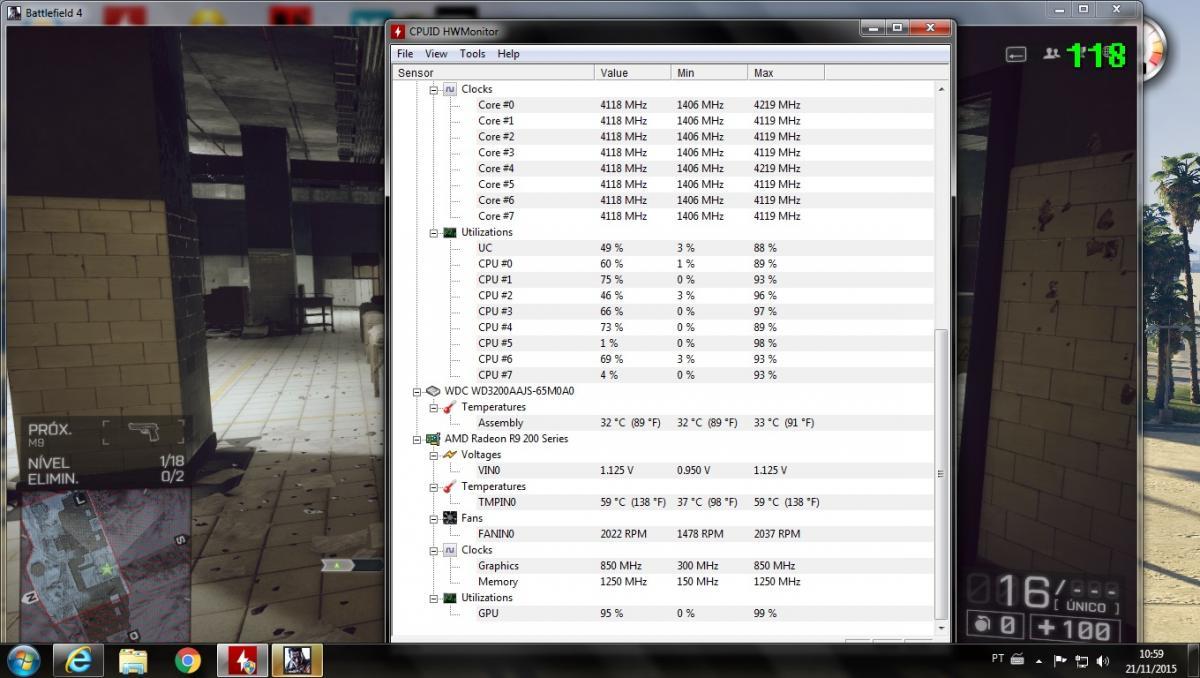Select the GPU utilization row
This screenshot has height=678, width=1200.
[x=664, y=613]
